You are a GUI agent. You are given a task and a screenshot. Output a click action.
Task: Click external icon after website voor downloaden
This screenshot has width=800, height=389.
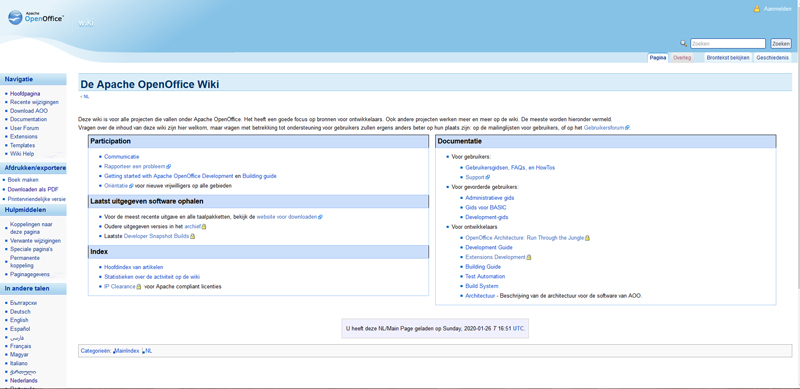coord(320,217)
